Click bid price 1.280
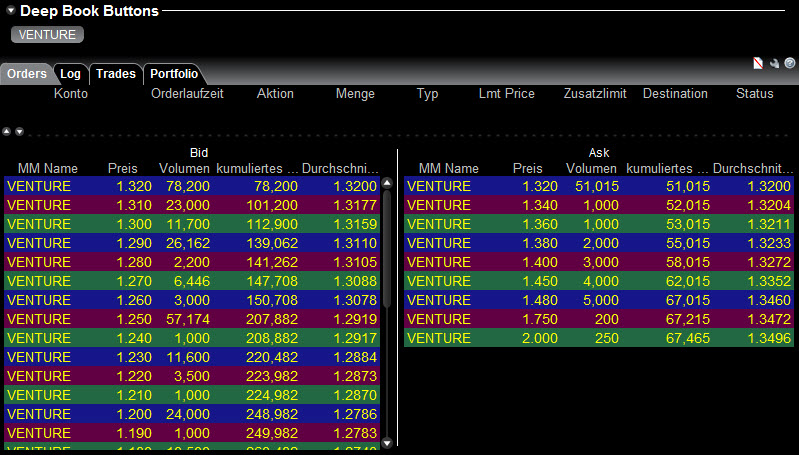This screenshot has height=455, width=799. tap(134, 262)
